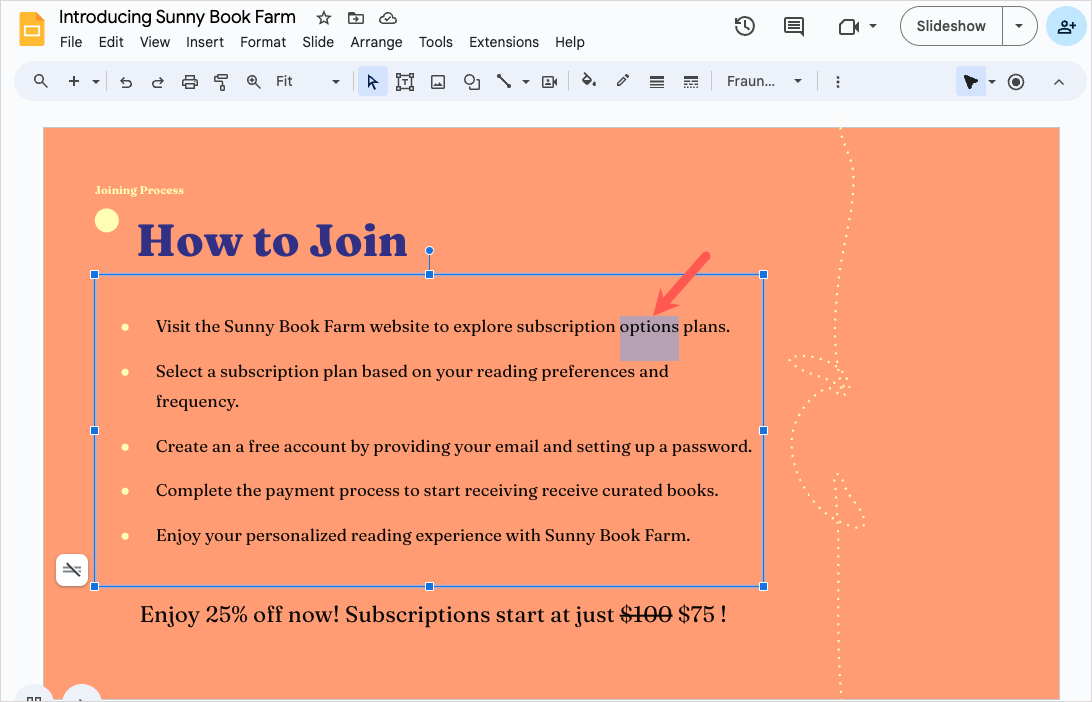Open the Google Slides home logo
1092x702 pixels.
(31, 29)
